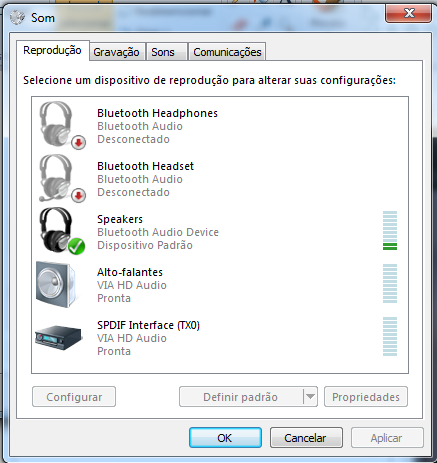The width and height of the screenshot is (437, 463).
Task: Select the SPDIF Interface receiver icon
Action: (x=59, y=337)
